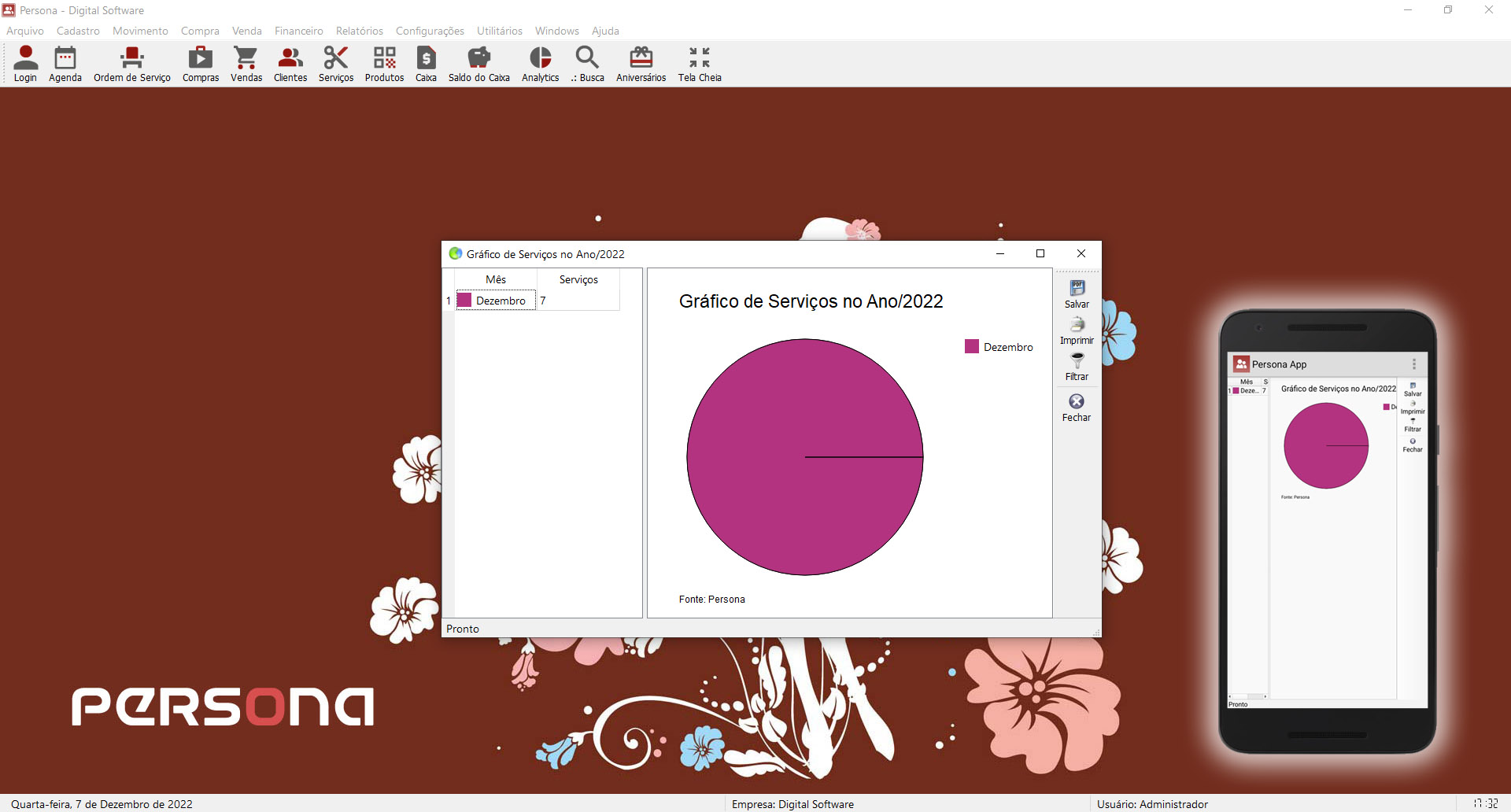
Task: Open the Aniversários gift icon
Action: coord(641,63)
